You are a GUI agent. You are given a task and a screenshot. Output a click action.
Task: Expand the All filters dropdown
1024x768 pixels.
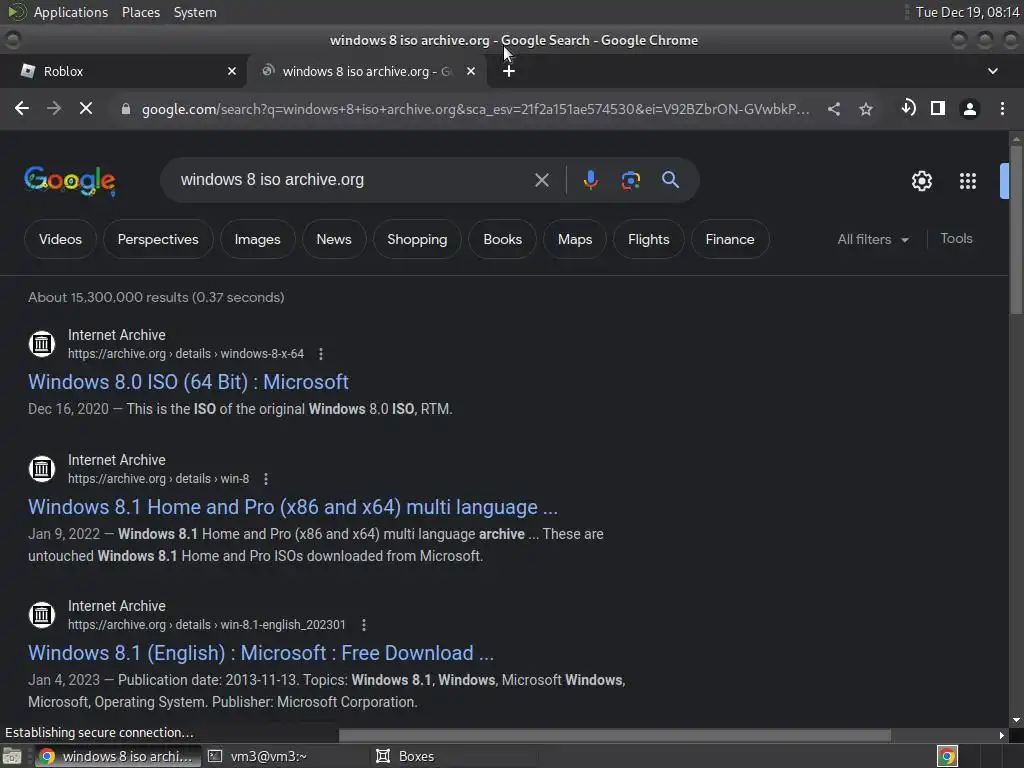872,239
